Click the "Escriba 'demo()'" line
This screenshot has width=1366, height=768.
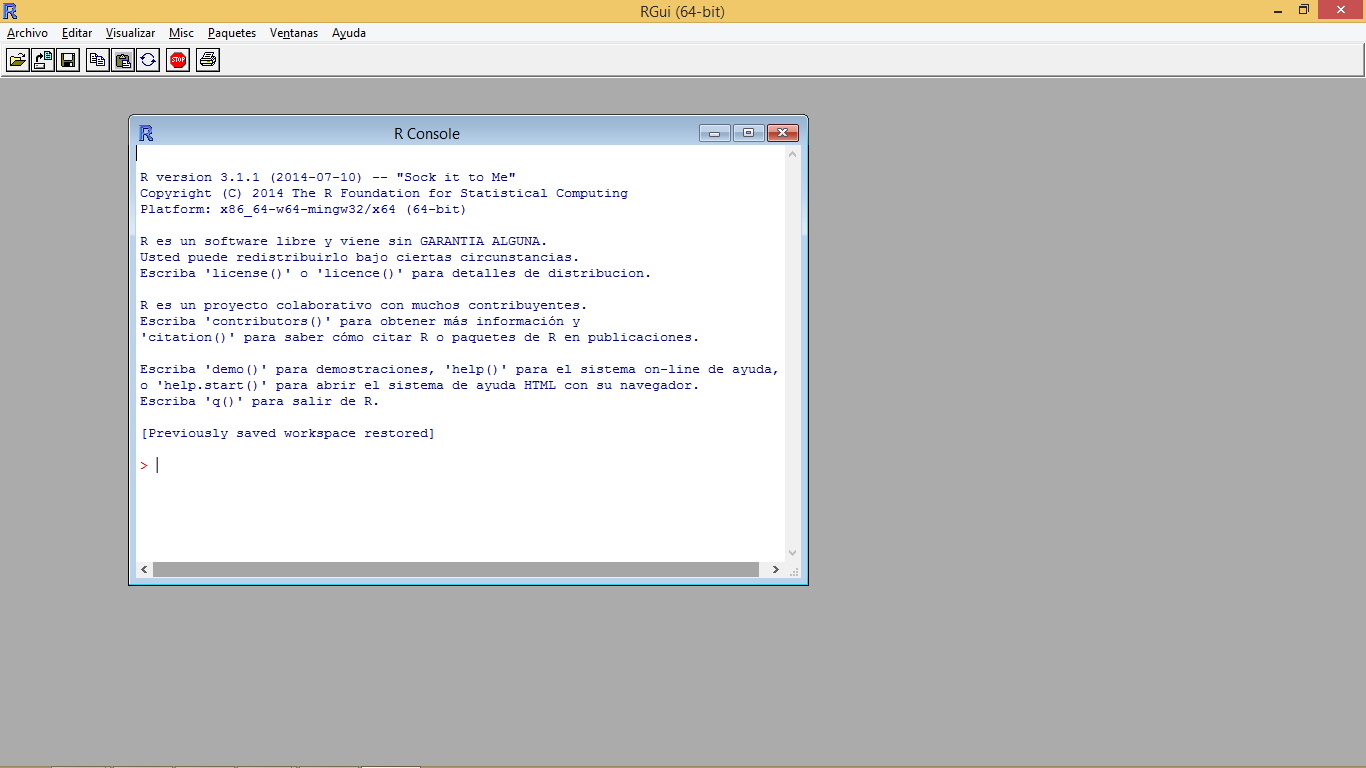coord(460,369)
